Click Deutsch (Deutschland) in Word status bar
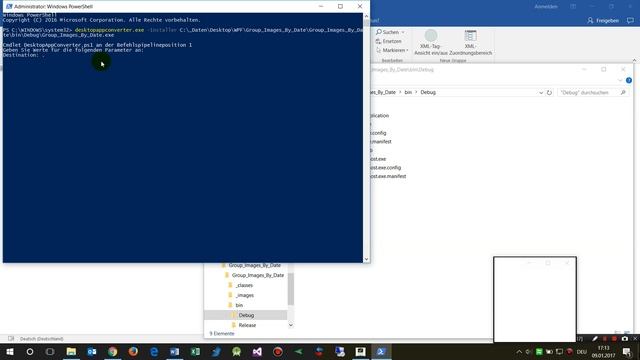Image resolution: width=640 pixels, height=360 pixels. tap(41, 339)
